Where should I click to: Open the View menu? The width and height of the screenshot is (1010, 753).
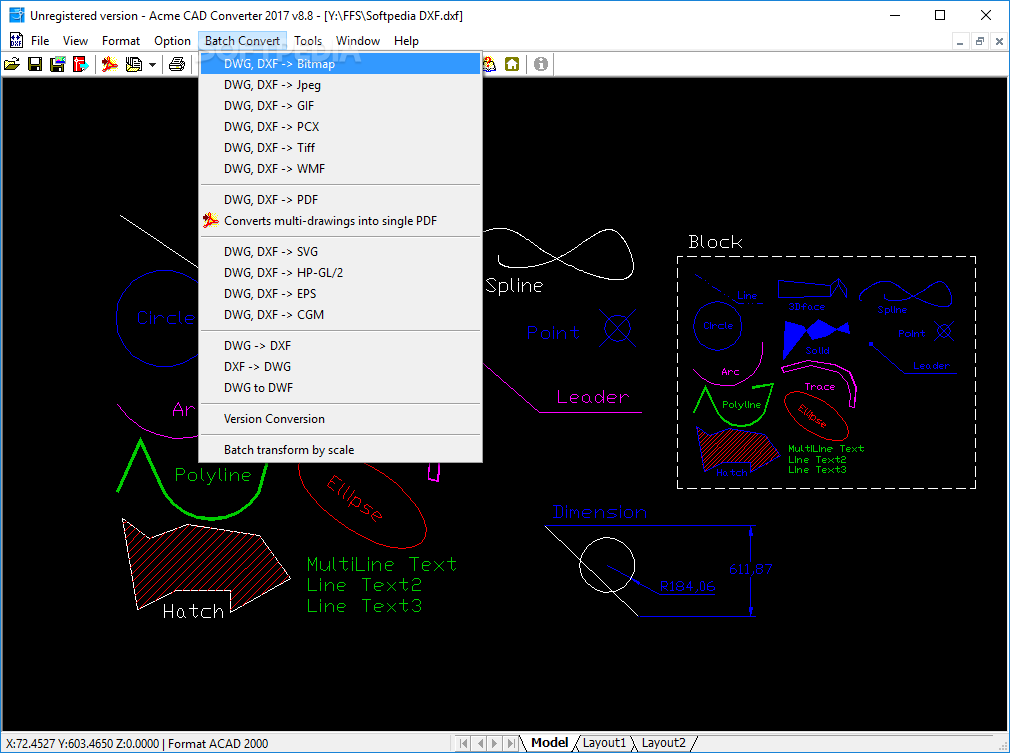(x=75, y=41)
